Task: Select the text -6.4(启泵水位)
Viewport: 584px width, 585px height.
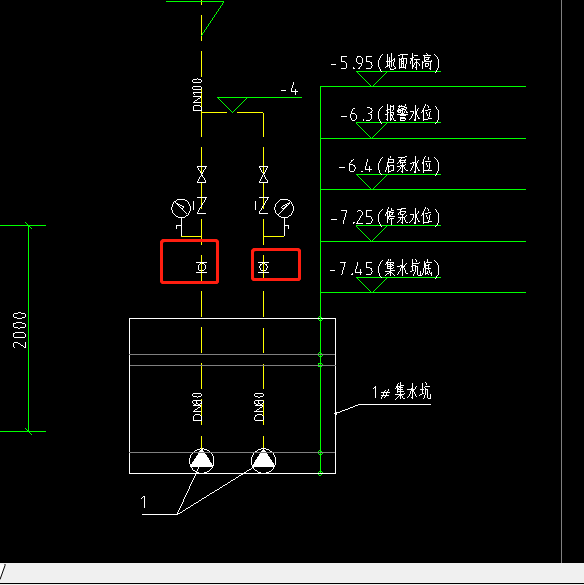Action: tap(389, 165)
